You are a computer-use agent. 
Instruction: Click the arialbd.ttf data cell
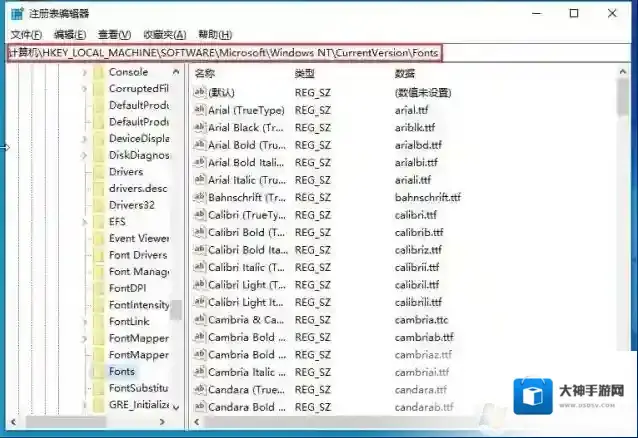point(418,145)
